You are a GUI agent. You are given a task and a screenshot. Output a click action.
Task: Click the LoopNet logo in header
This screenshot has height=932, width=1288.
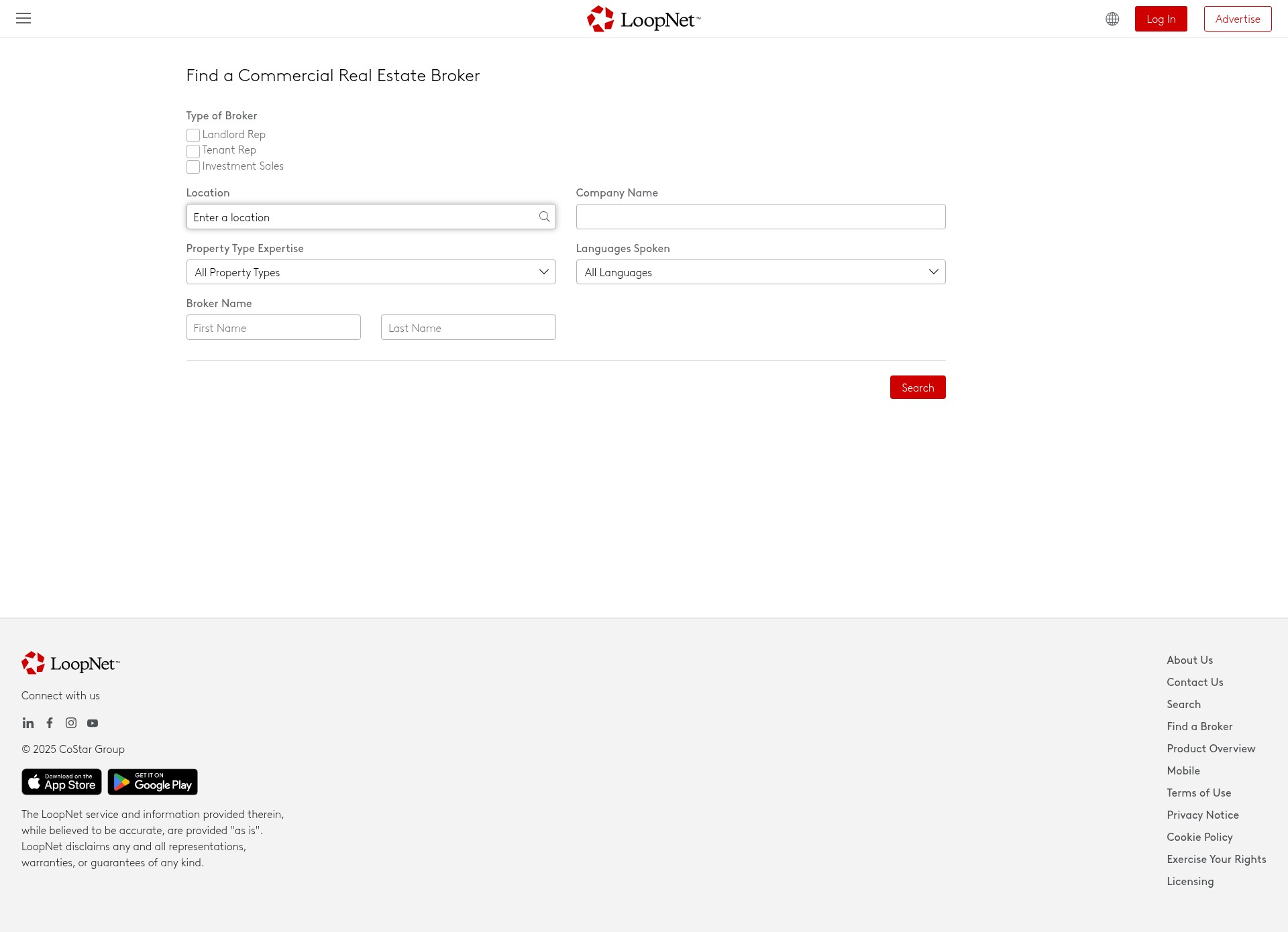pyautogui.click(x=643, y=19)
